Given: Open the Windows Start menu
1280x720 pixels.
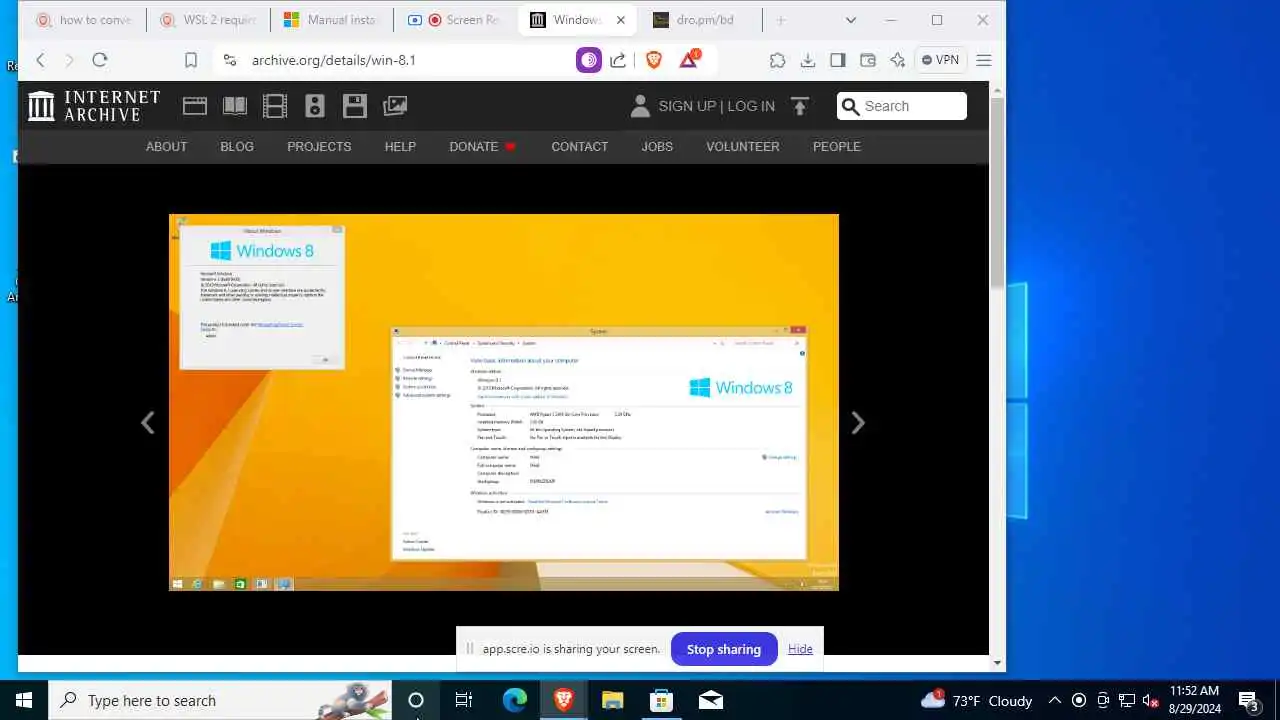Looking at the screenshot, I should (24, 700).
